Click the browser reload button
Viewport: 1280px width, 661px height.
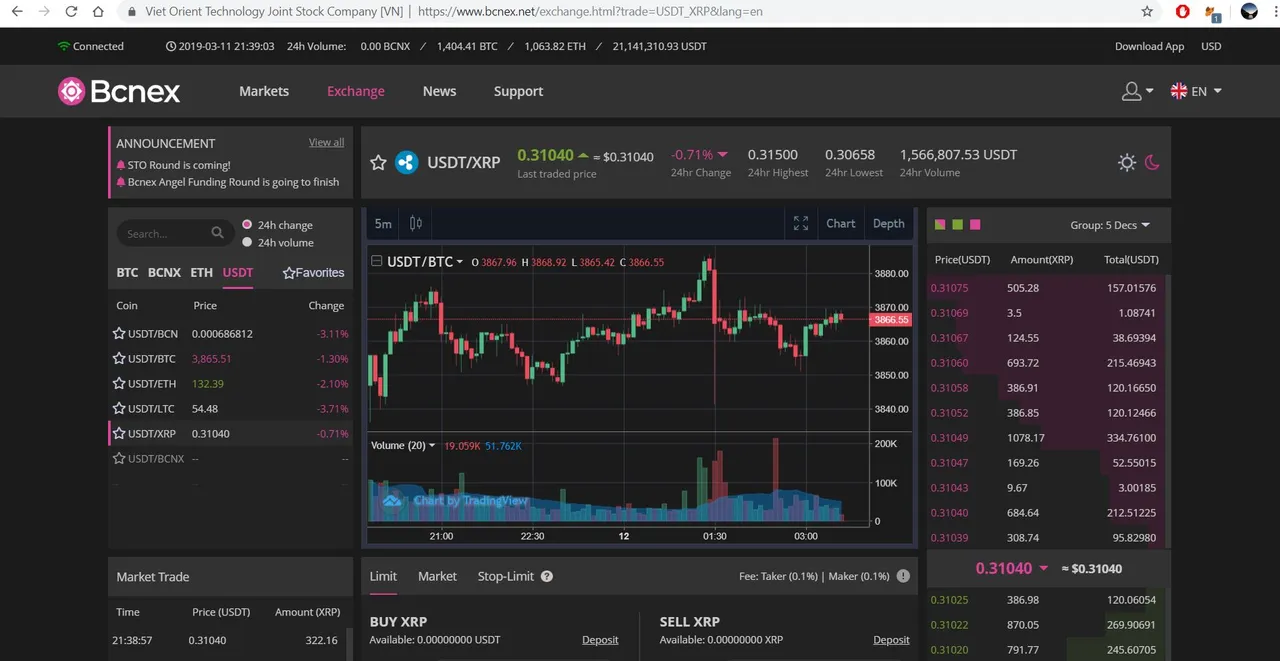[71, 12]
